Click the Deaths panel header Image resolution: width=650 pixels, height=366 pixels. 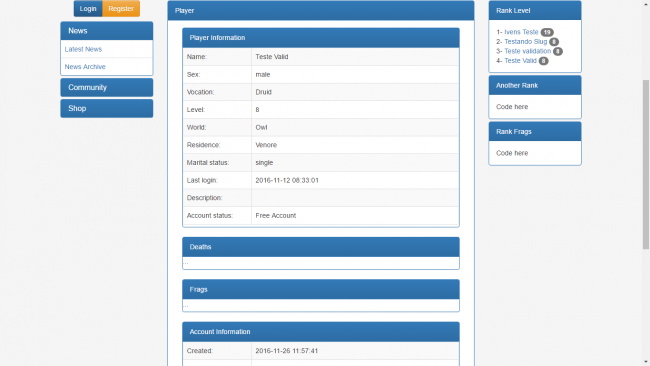click(321, 247)
